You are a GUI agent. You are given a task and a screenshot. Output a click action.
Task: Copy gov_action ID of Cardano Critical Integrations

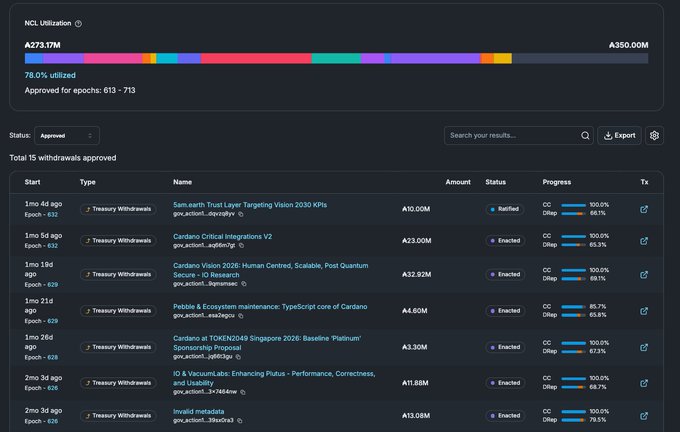click(242, 245)
